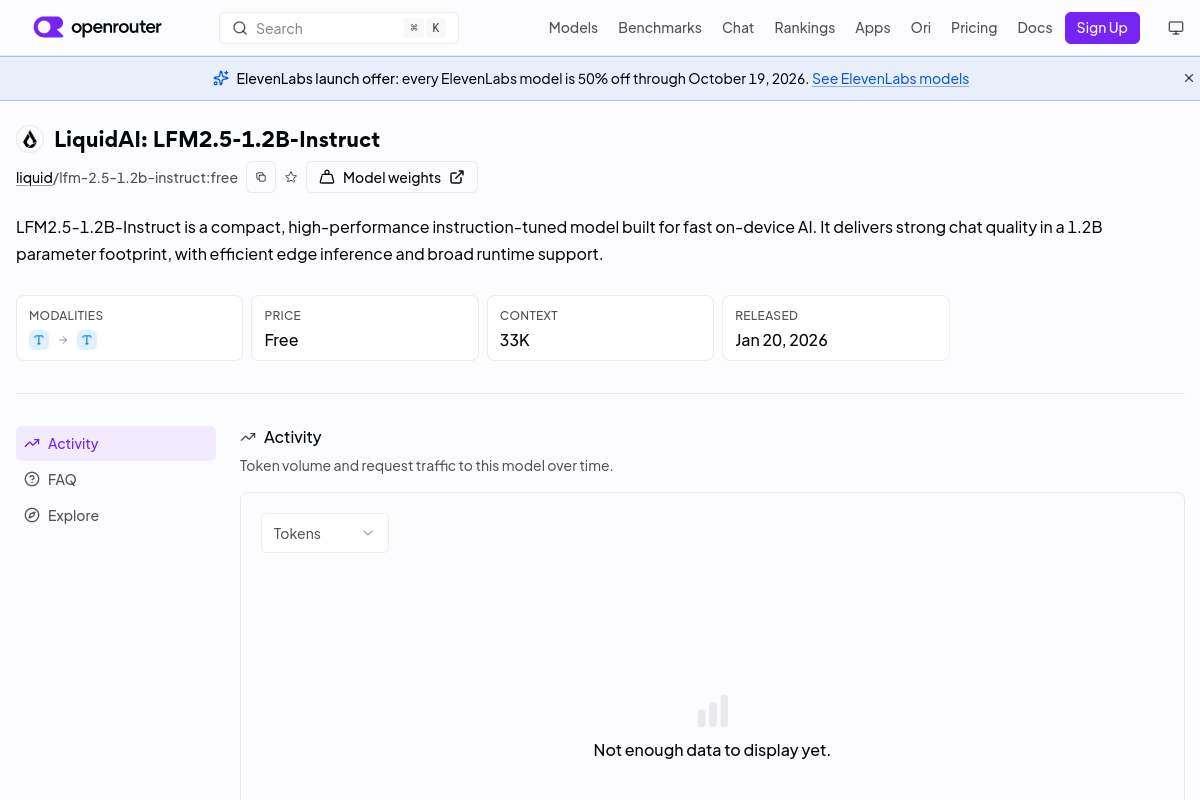Click the output text modality badge

pos(87,340)
